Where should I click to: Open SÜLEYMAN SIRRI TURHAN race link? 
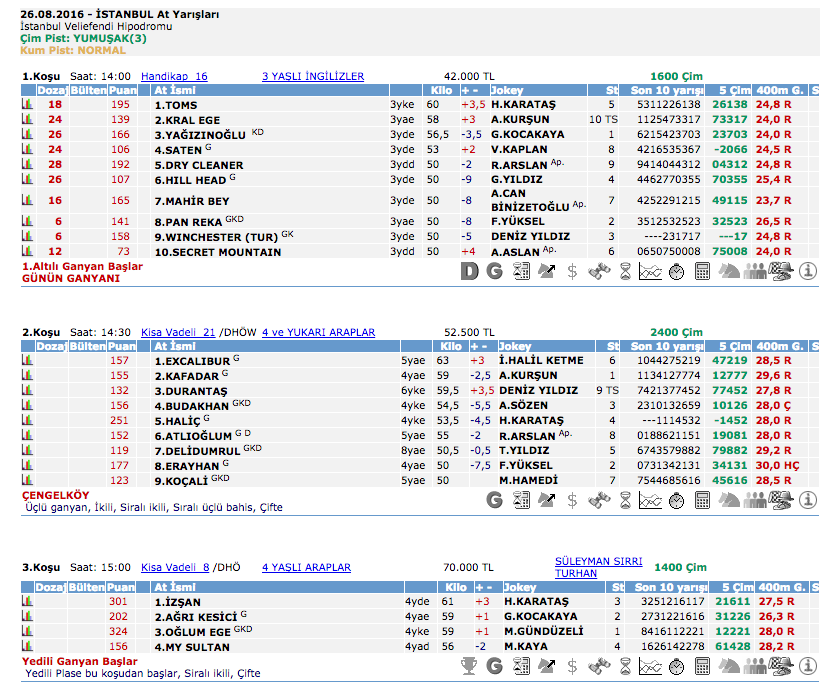(x=598, y=567)
